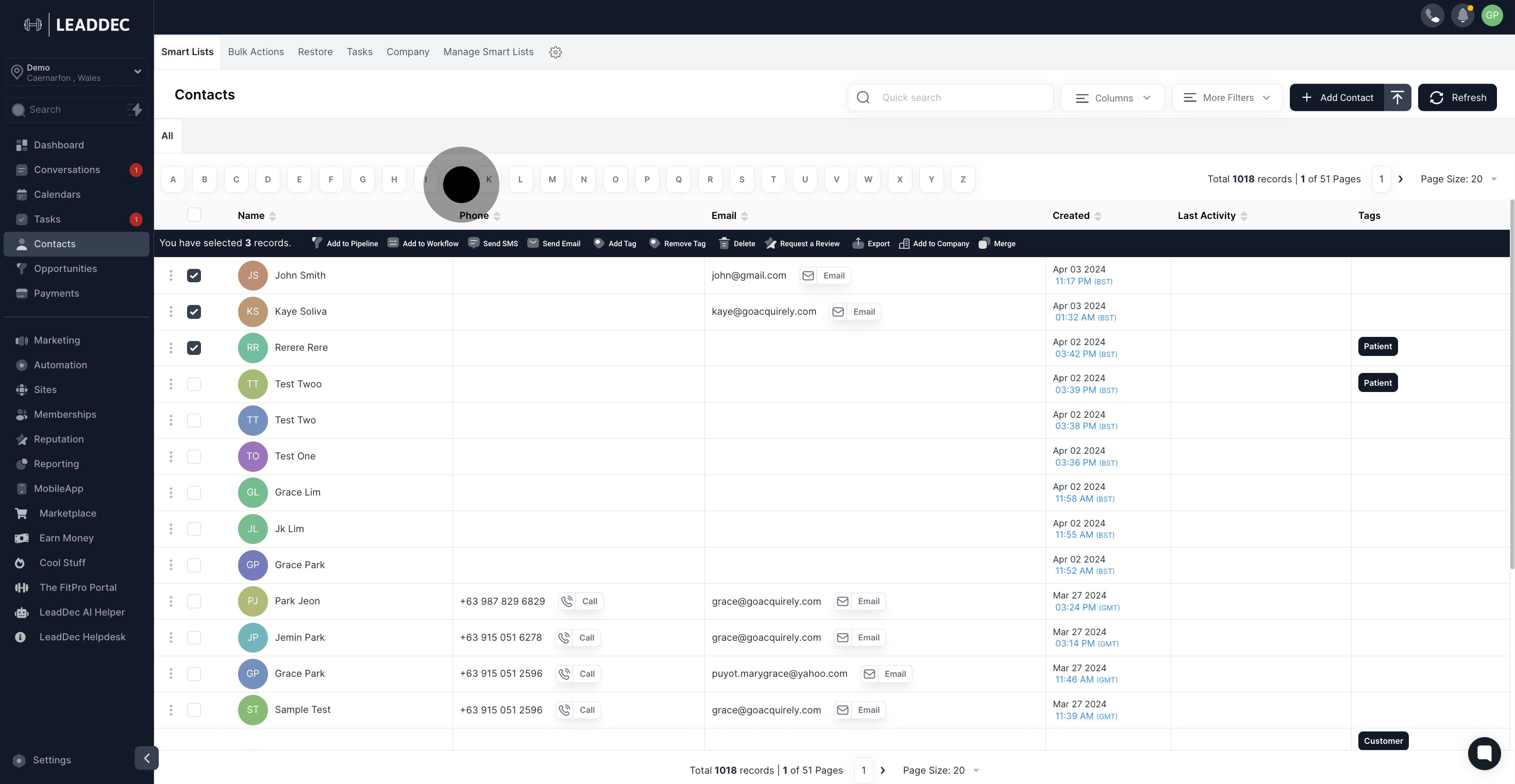Click the sidebar Search field

coord(76,109)
